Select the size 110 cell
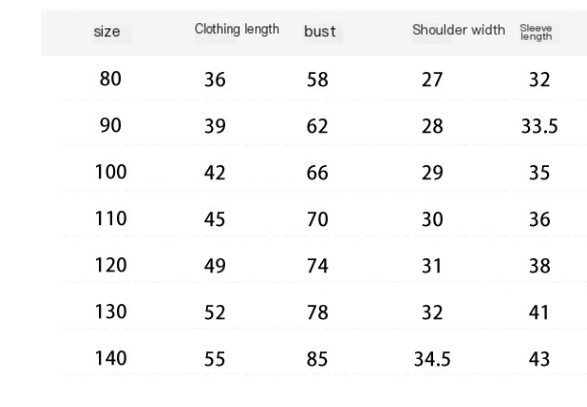Screen dimensions: 587x407 (111, 219)
